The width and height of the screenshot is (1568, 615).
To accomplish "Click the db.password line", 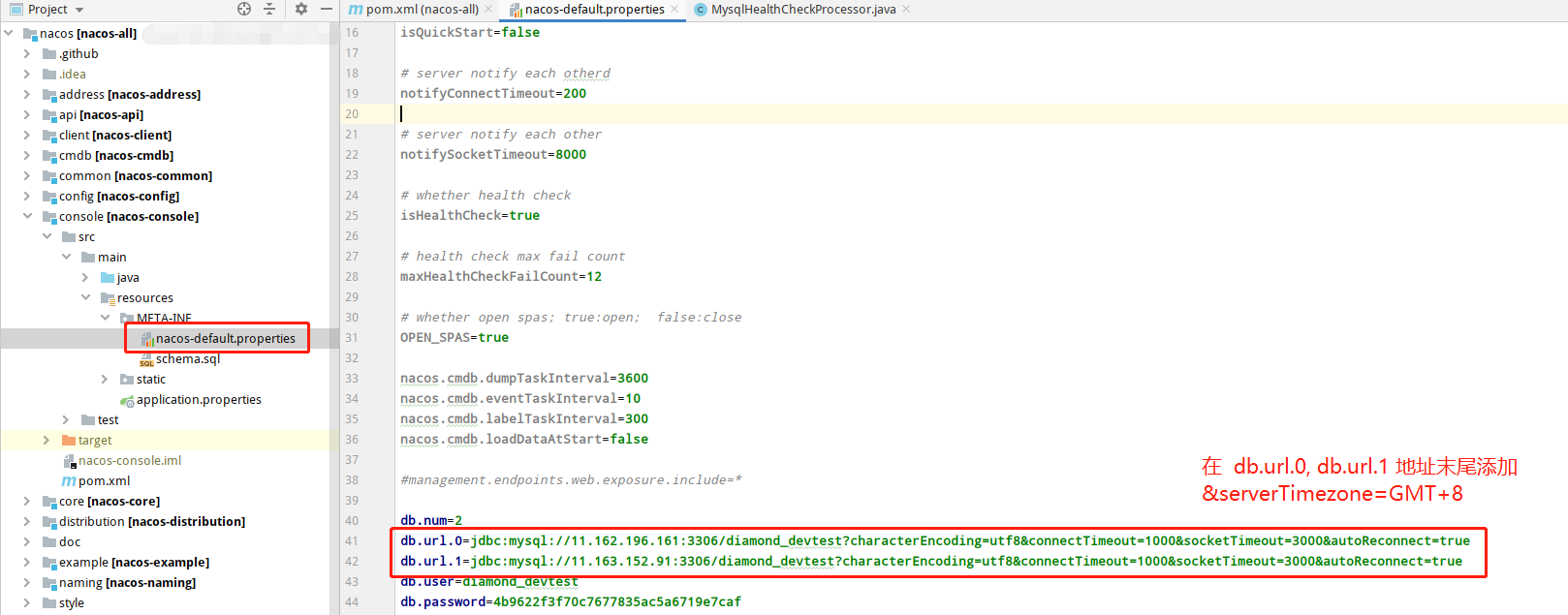I will pyautogui.click(x=571, y=601).
